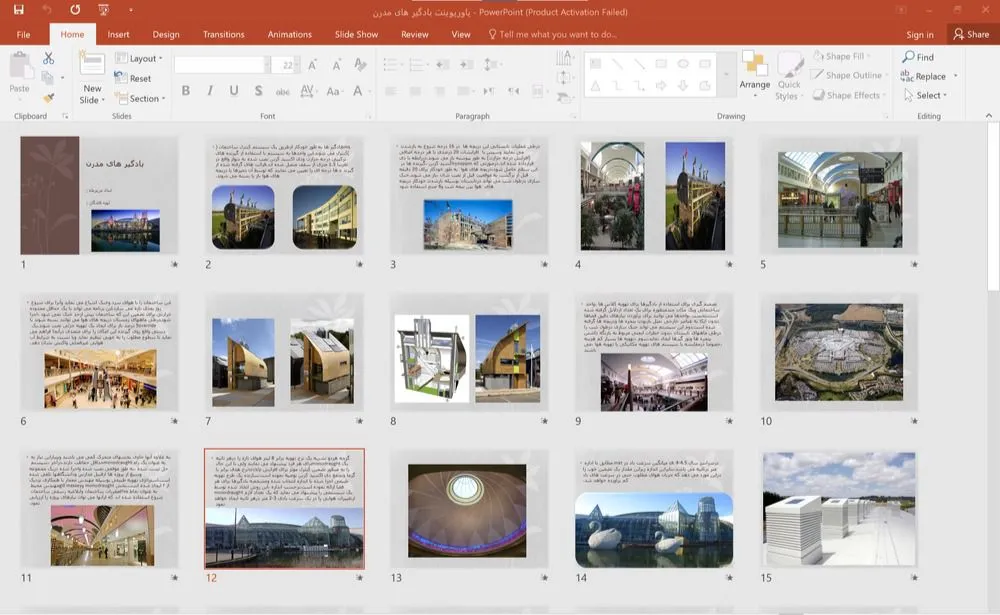Toggle Bold formatting
1000x615 pixels.
pyautogui.click(x=185, y=91)
